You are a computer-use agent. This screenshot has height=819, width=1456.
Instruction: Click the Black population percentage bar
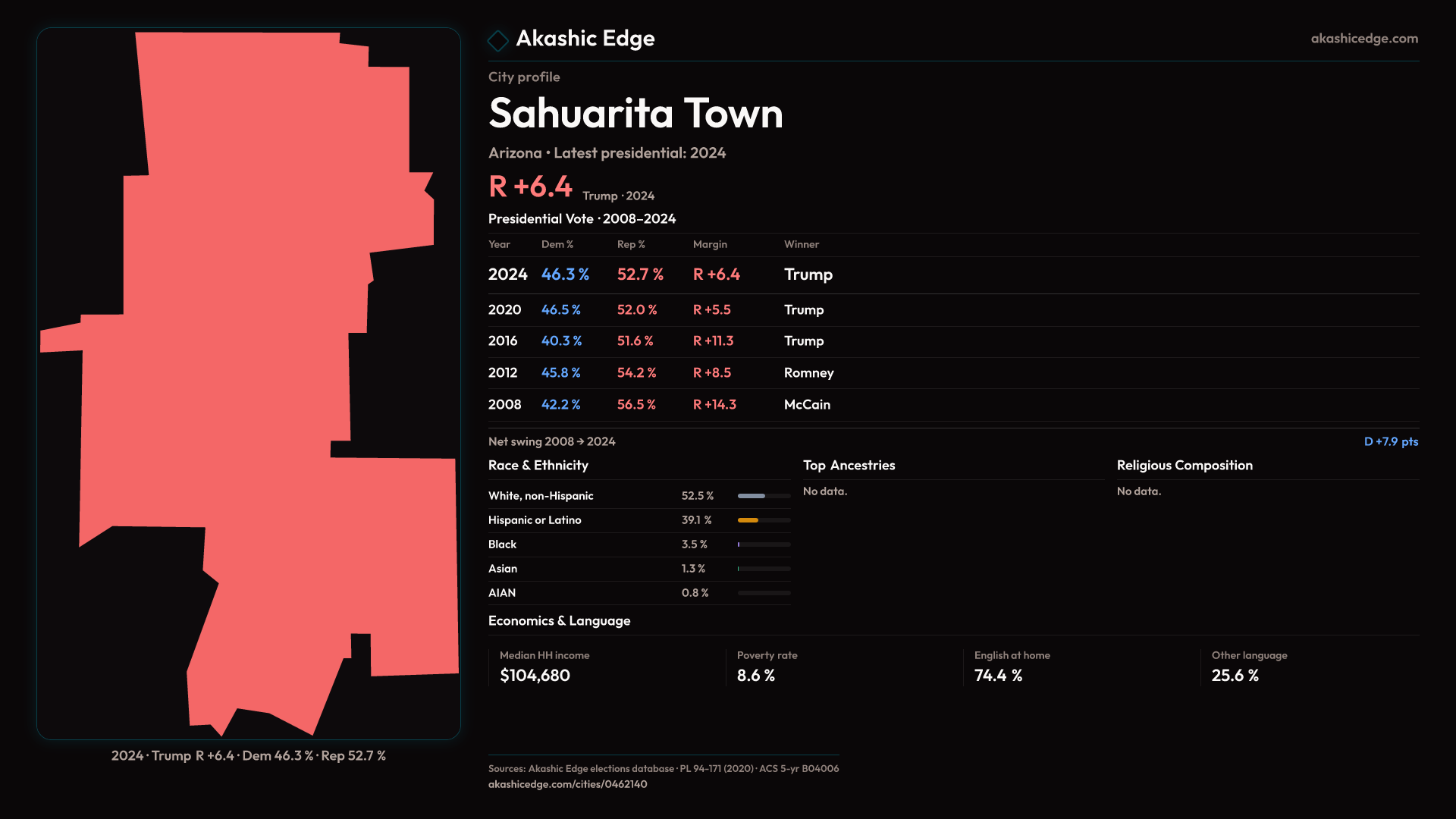point(763,544)
